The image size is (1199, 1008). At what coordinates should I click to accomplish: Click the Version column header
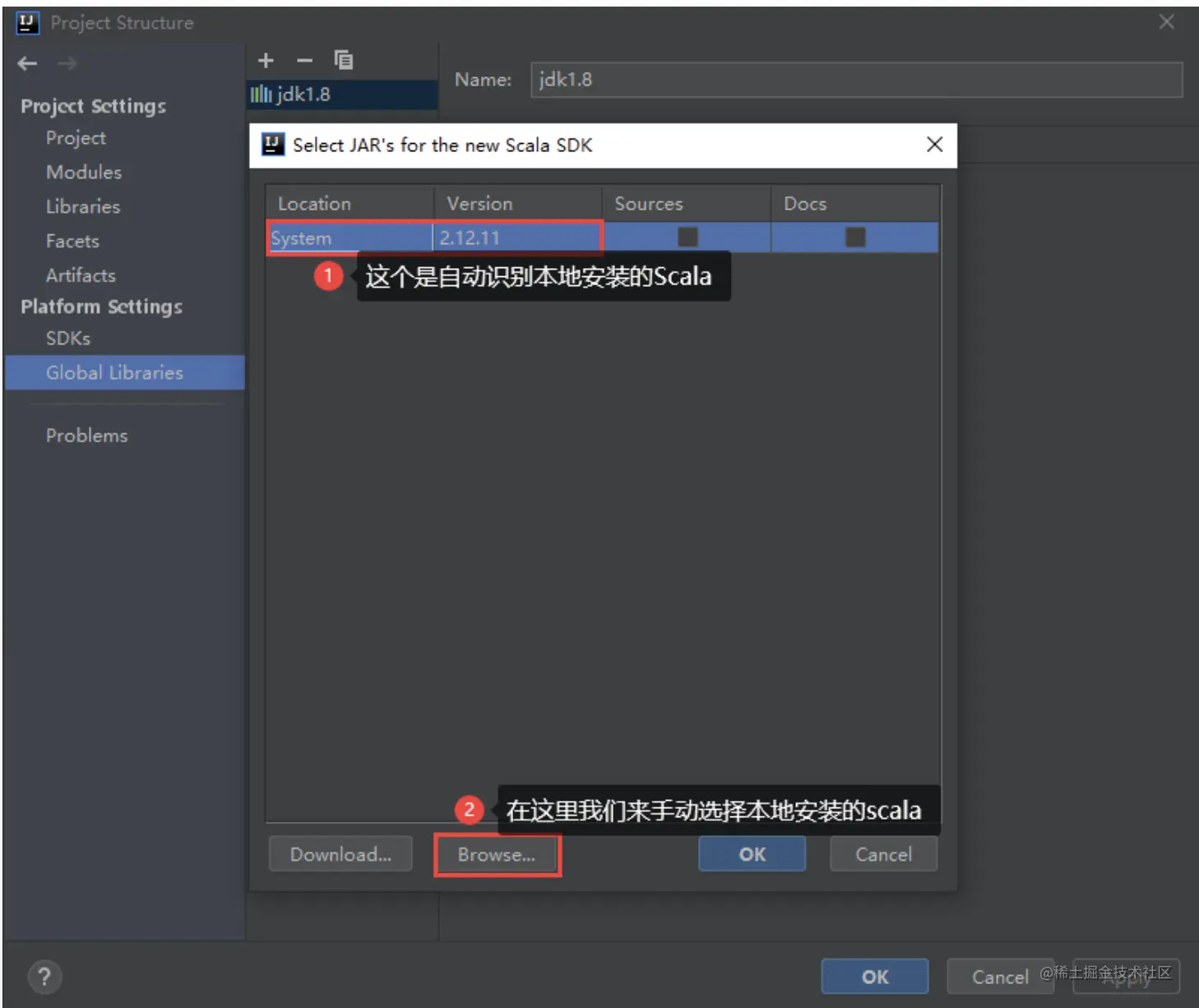518,203
